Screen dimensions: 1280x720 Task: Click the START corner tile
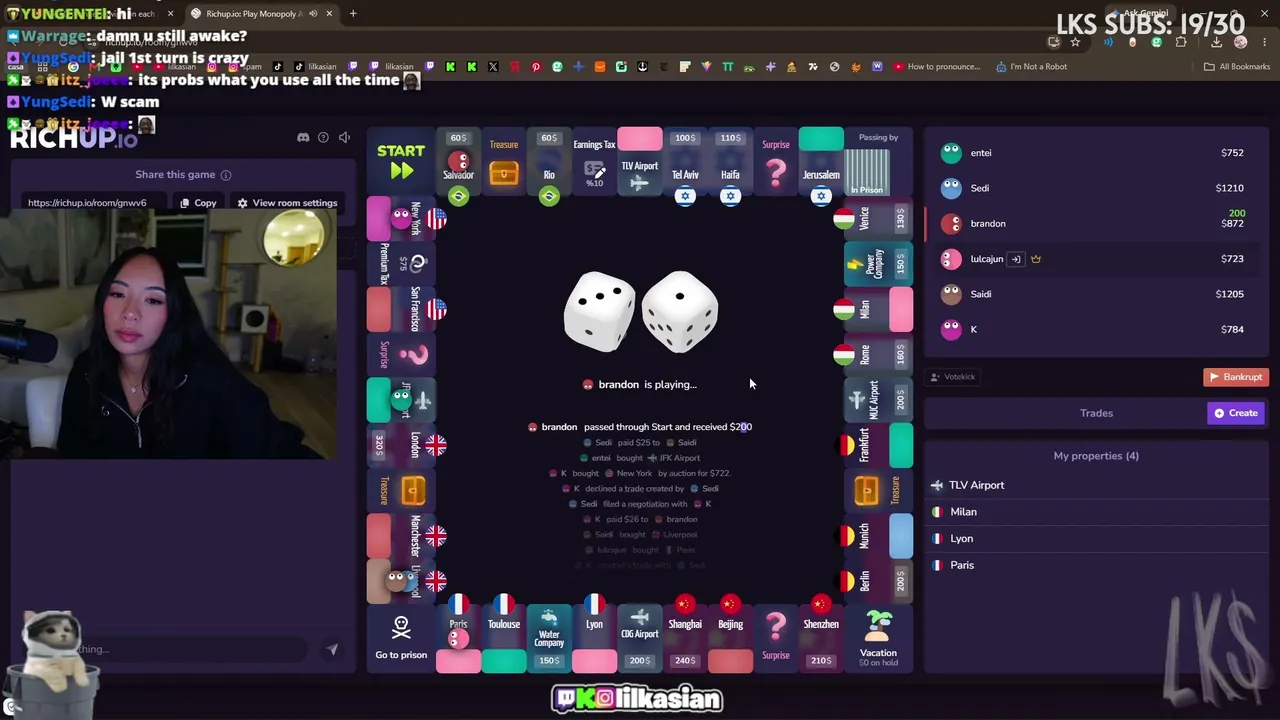click(x=401, y=161)
